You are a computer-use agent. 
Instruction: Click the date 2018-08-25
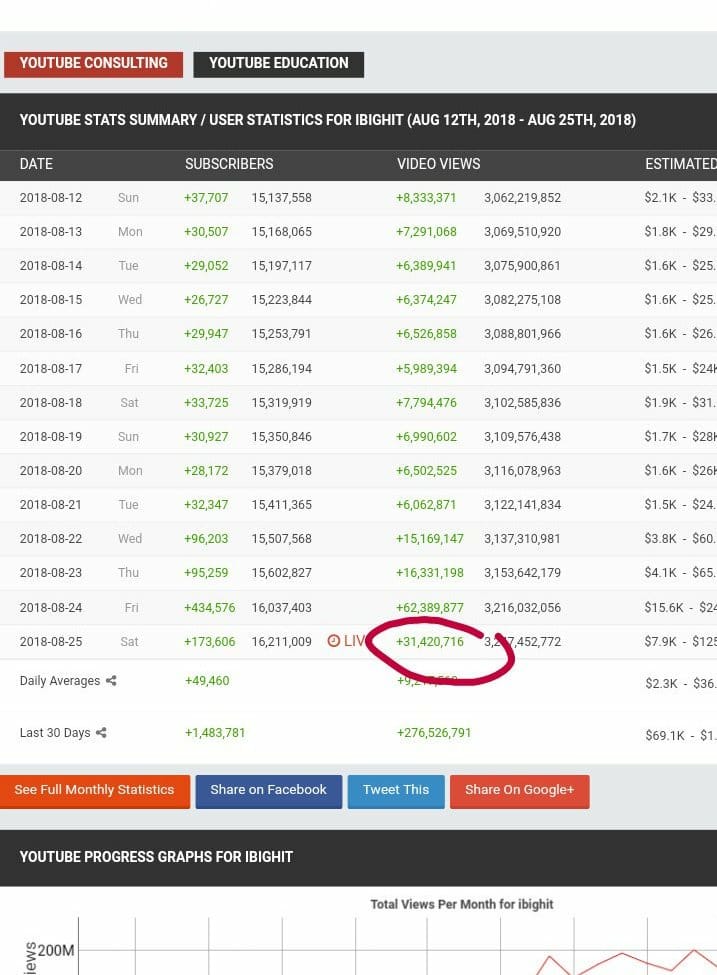(x=51, y=642)
